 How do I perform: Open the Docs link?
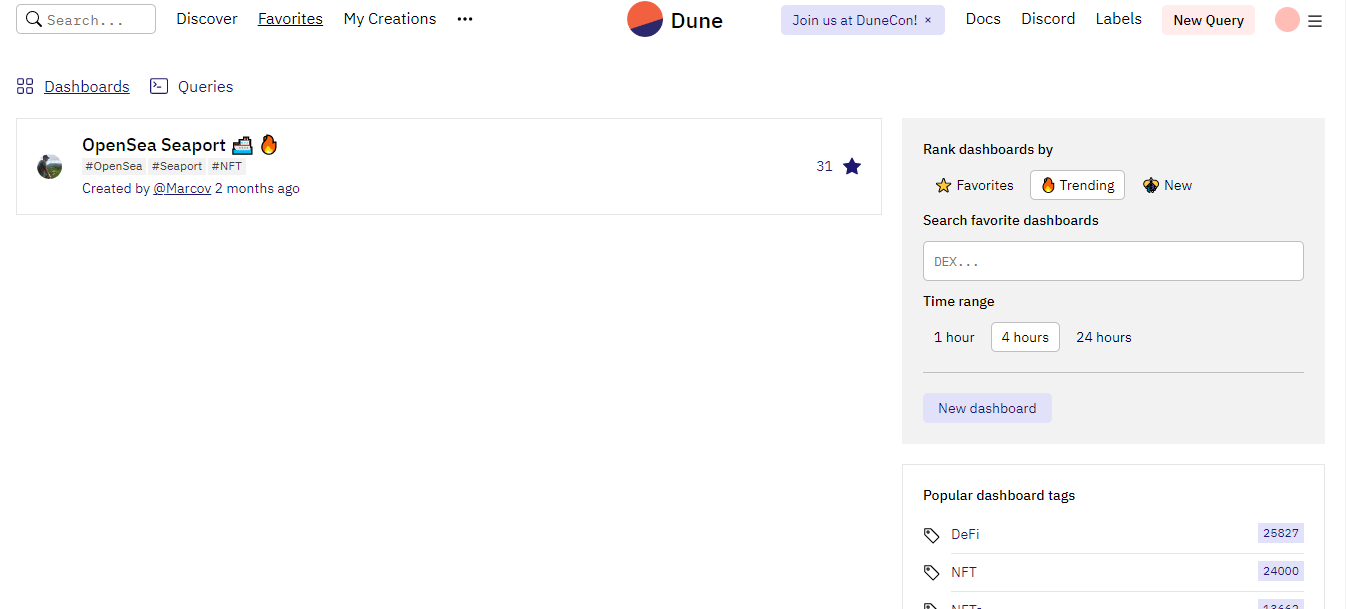(x=983, y=19)
